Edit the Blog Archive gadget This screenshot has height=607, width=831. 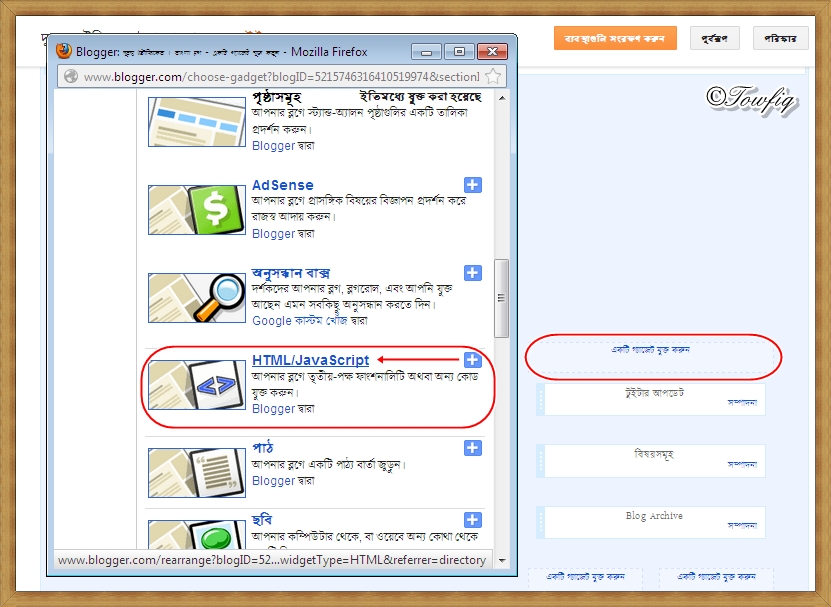click(x=742, y=525)
